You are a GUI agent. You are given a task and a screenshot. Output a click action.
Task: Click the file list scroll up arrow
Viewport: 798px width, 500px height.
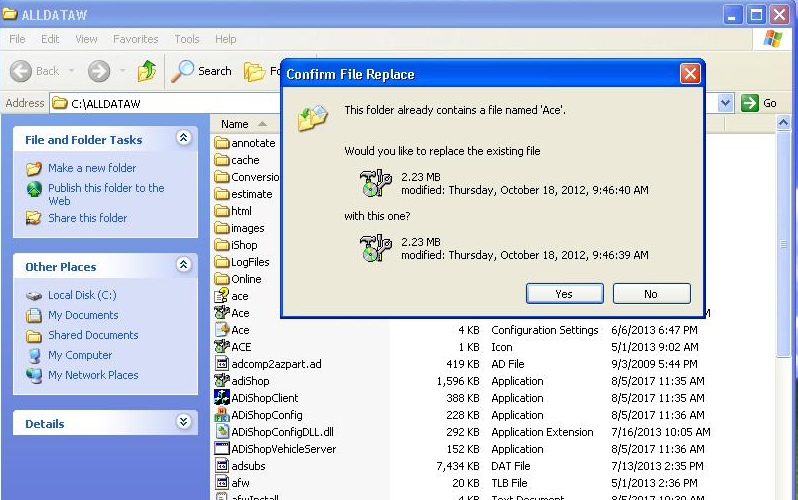(783, 122)
